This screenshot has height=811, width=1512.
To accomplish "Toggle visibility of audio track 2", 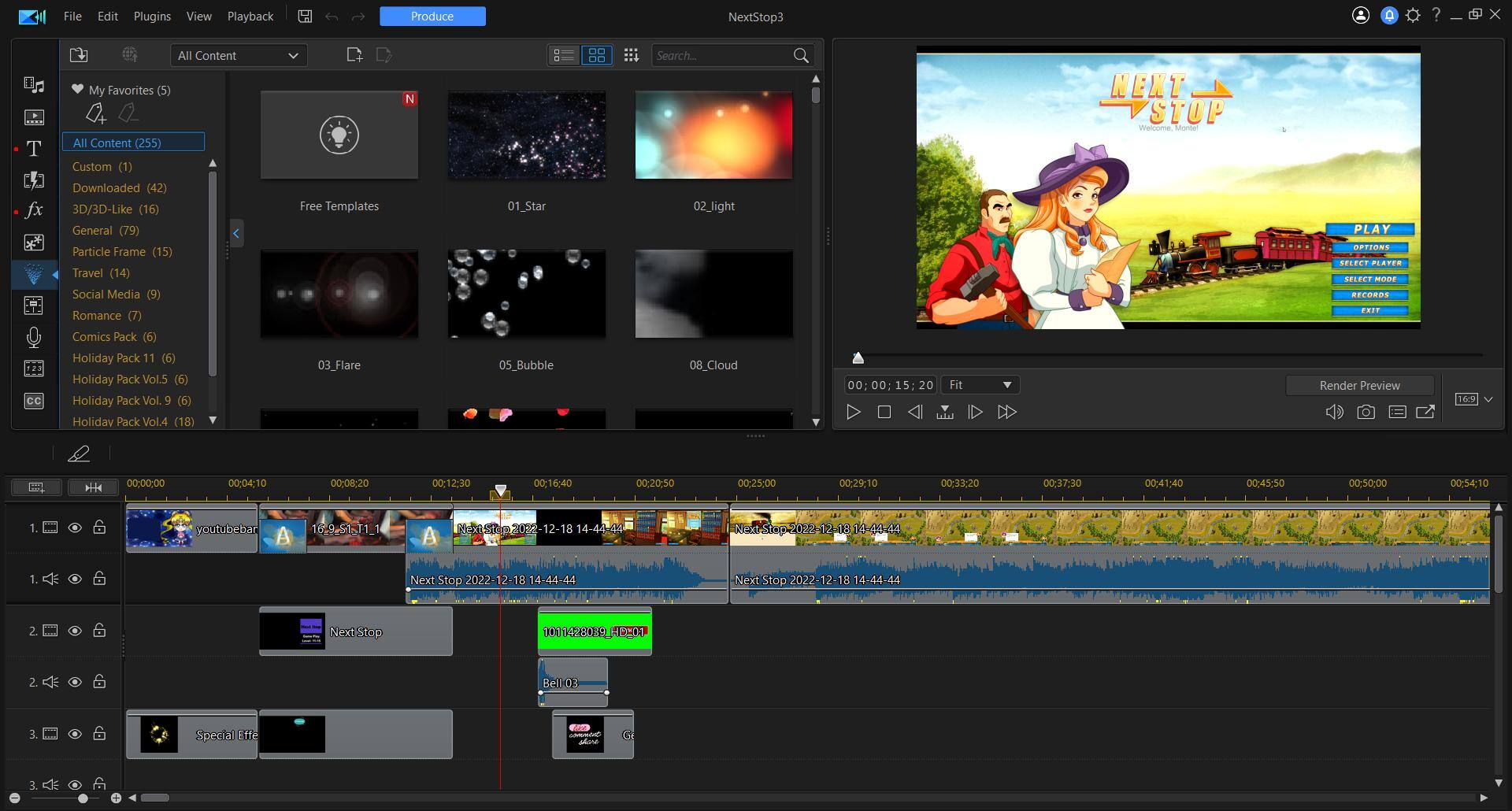I will (x=75, y=682).
